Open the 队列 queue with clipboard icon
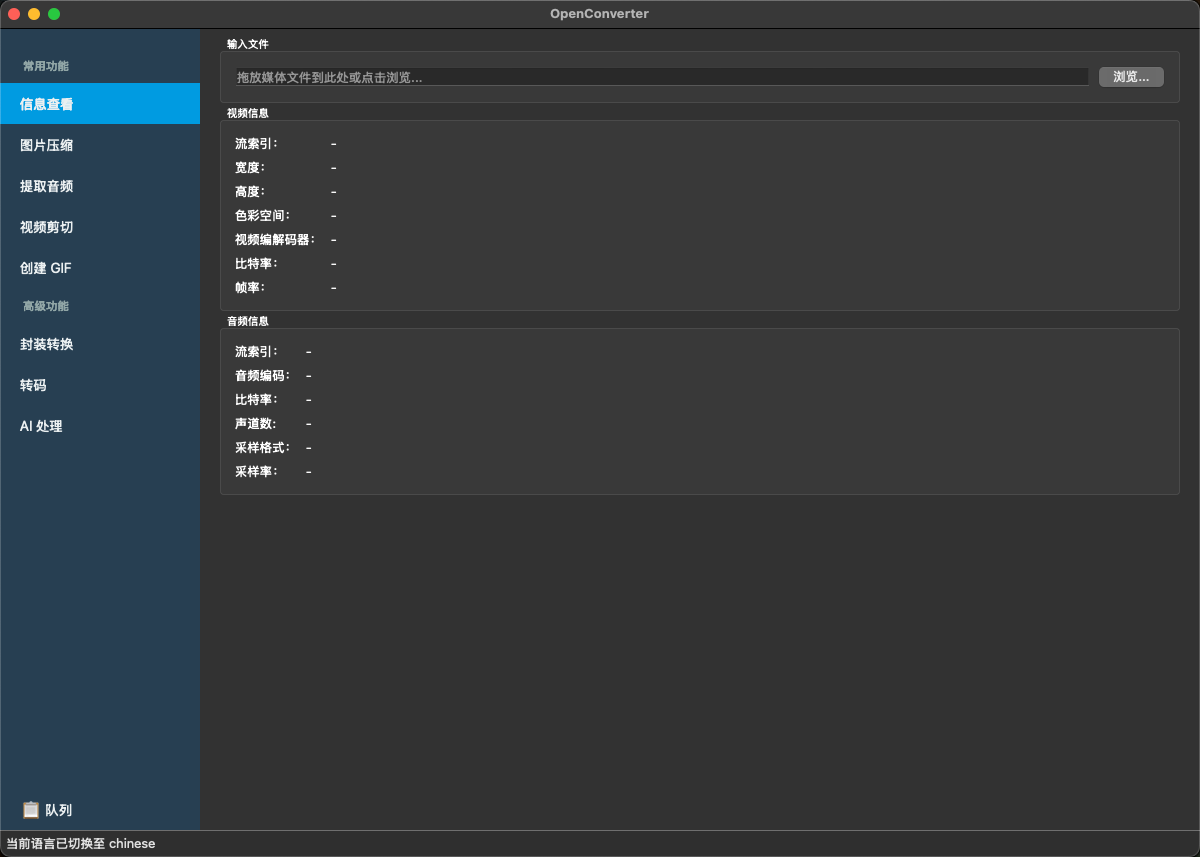This screenshot has height=857, width=1200. click(x=47, y=810)
